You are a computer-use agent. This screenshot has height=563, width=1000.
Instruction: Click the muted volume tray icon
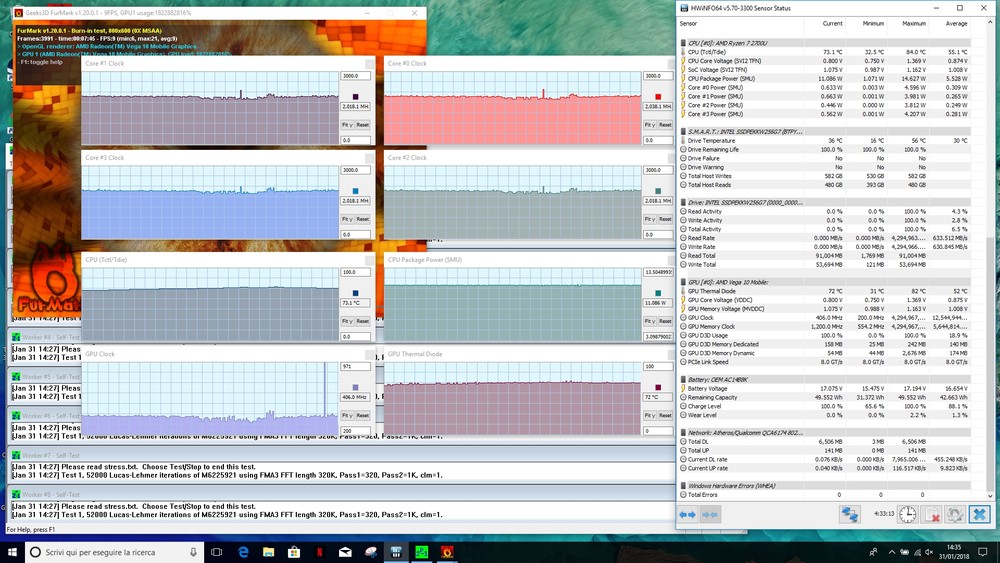(929, 552)
